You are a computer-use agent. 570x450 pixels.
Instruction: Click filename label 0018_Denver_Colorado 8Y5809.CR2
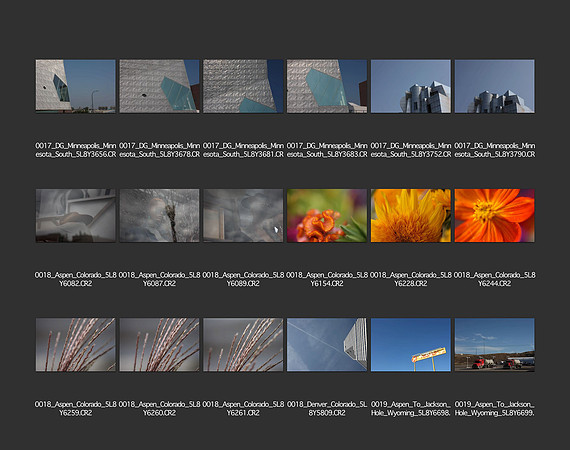pos(327,409)
